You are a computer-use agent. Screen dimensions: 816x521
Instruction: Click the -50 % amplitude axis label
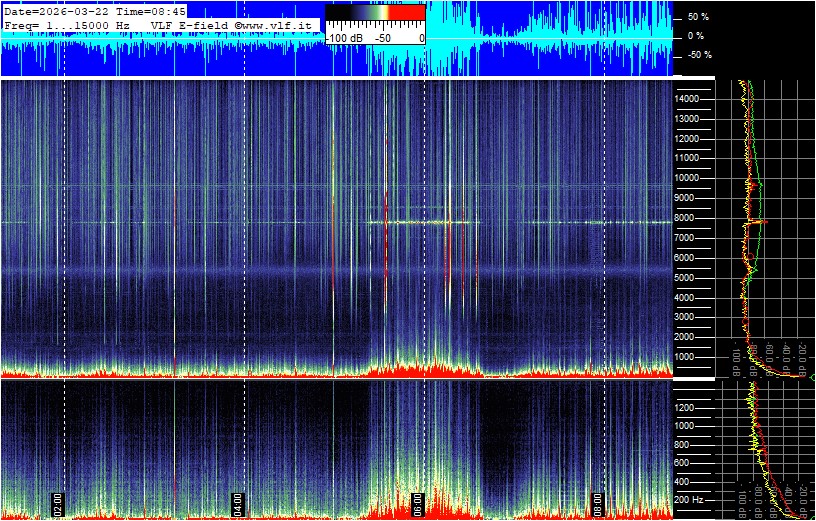coord(698,55)
